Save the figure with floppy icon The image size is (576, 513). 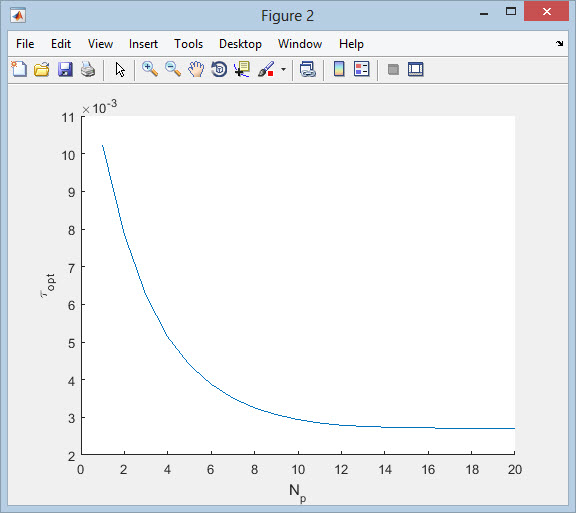(65, 69)
